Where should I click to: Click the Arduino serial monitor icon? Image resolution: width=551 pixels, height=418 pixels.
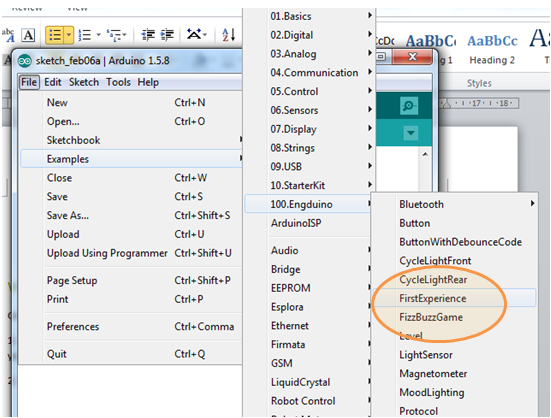point(409,105)
